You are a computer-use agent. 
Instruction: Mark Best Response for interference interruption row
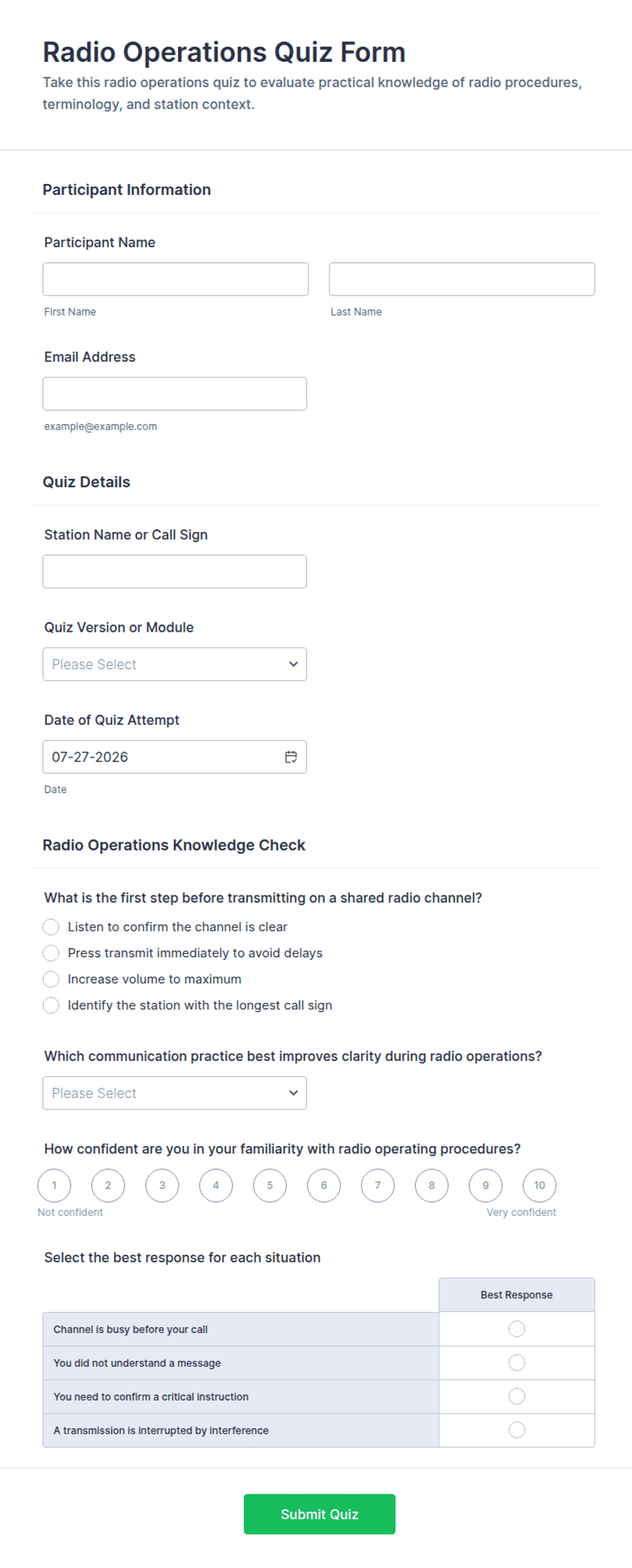coord(516,1430)
